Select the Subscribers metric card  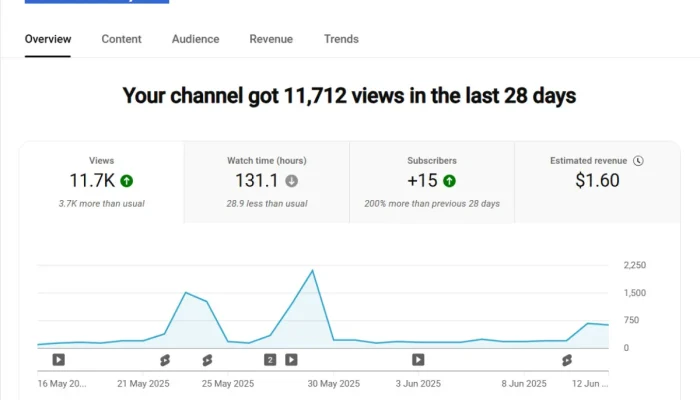(432, 182)
